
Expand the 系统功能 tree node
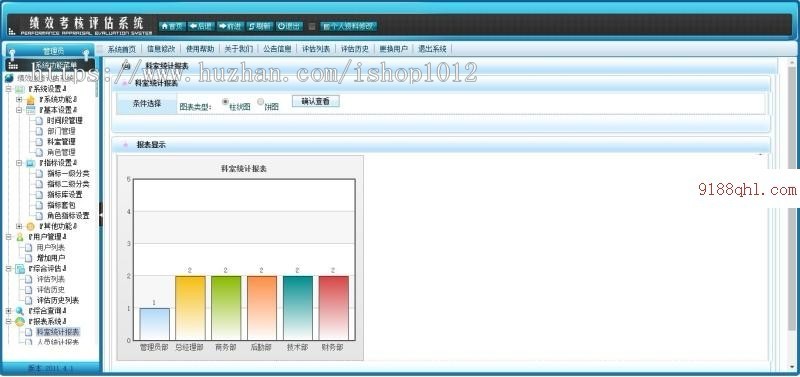[19, 99]
